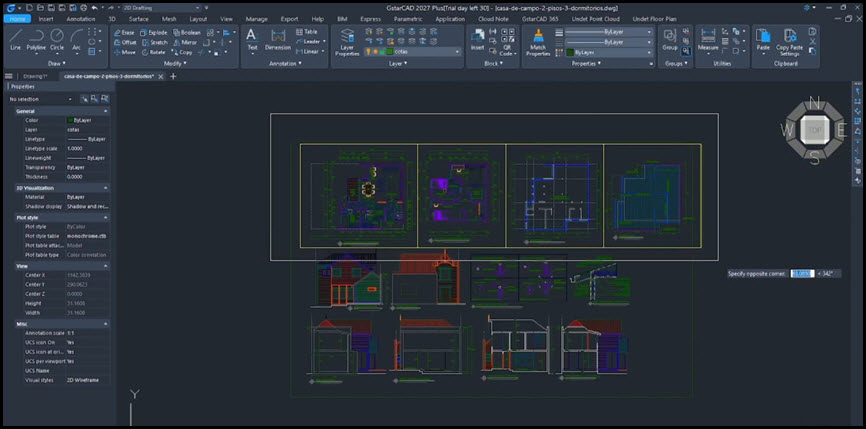Screen dimensions: 866x429
Task: Select the Circle tool
Action: pos(57,40)
